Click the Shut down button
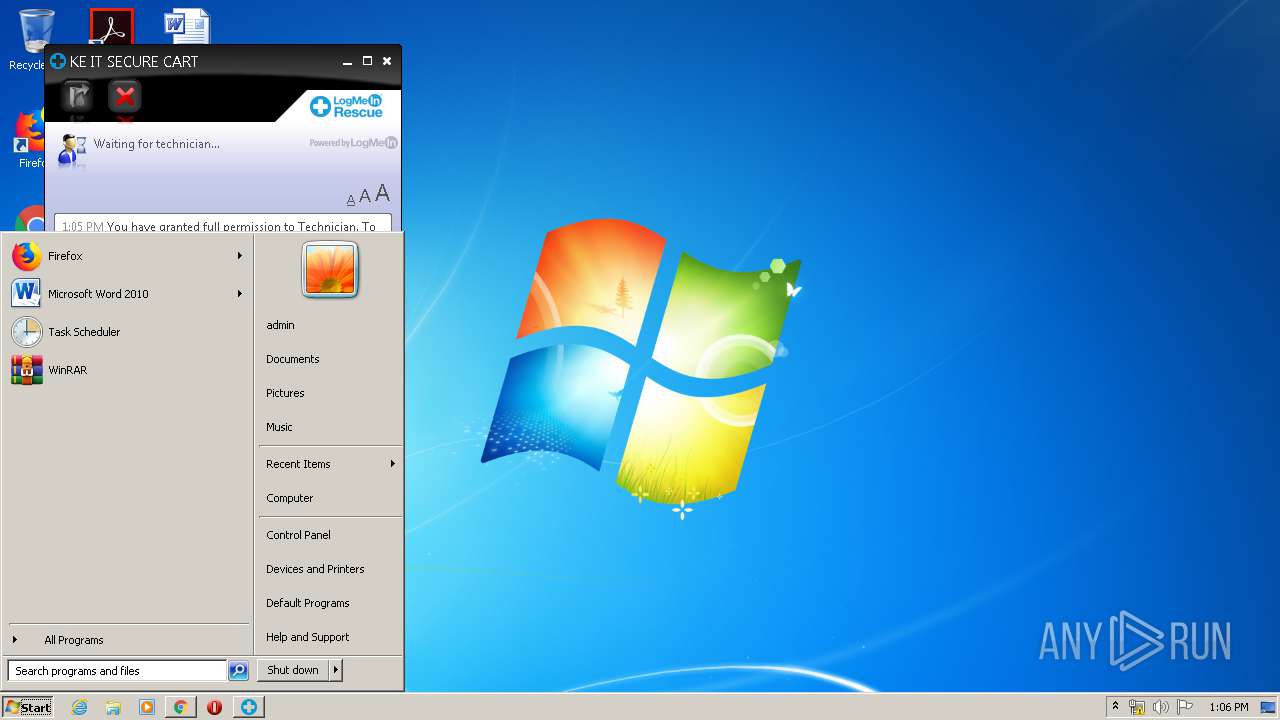The image size is (1280, 720). point(293,670)
